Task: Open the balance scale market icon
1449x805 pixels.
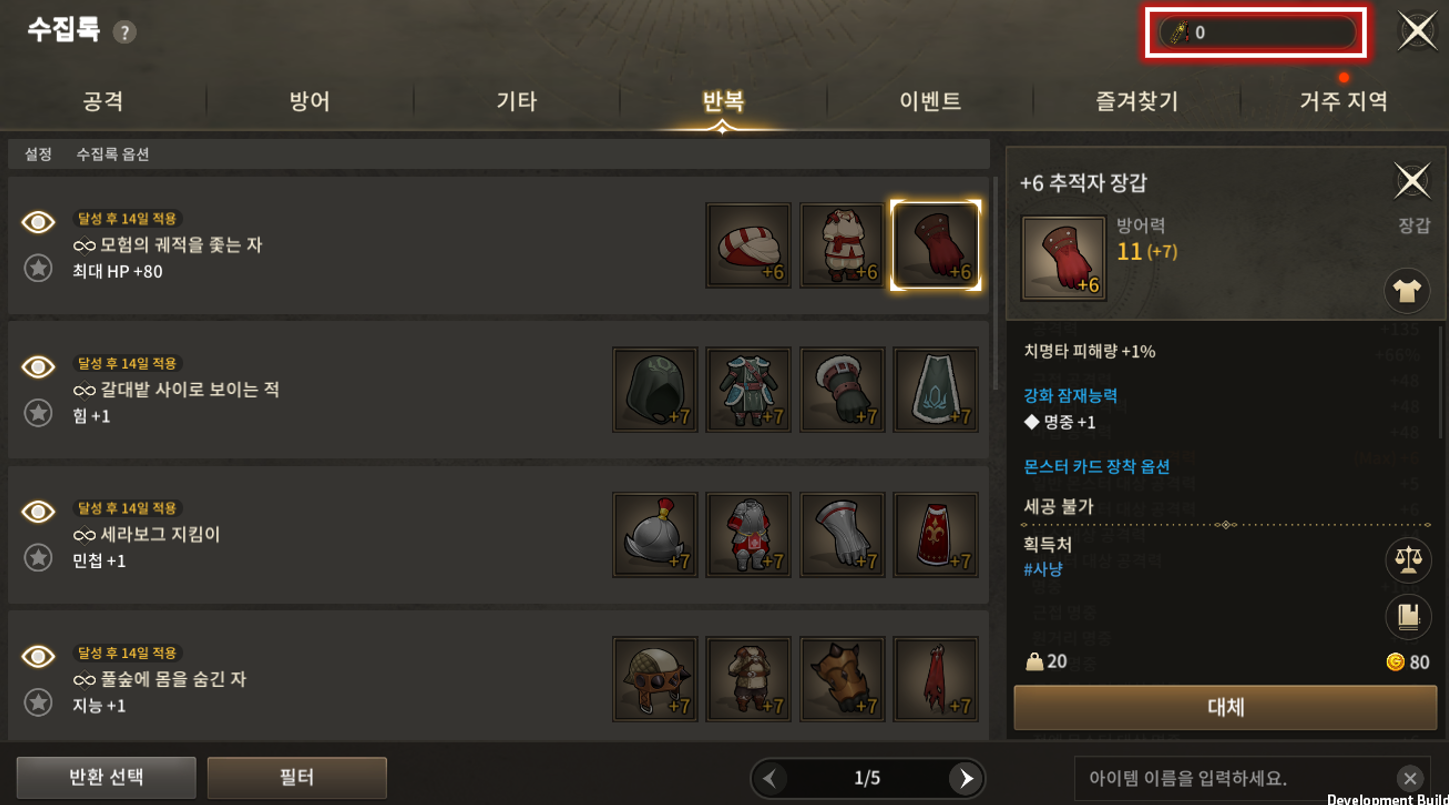Action: (x=1408, y=560)
